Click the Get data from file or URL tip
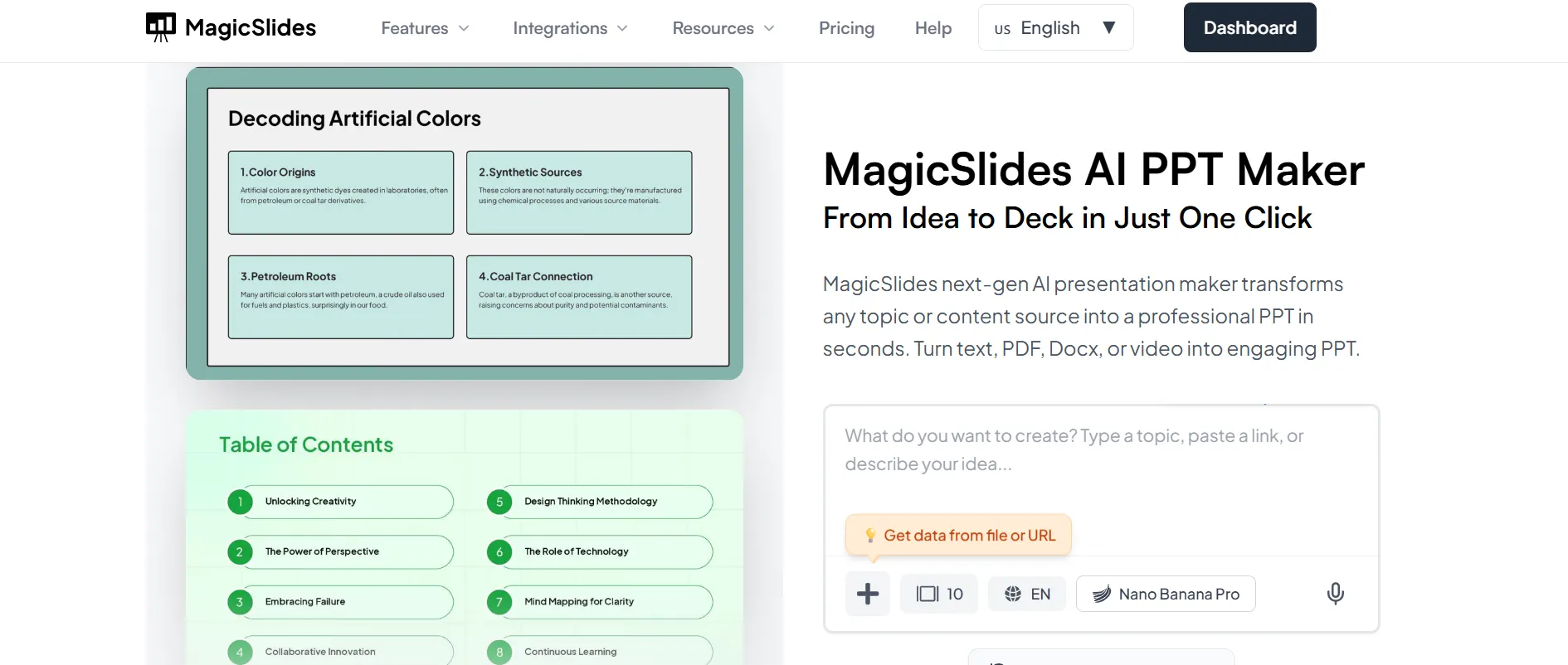This screenshot has width=1568, height=665. click(958, 536)
